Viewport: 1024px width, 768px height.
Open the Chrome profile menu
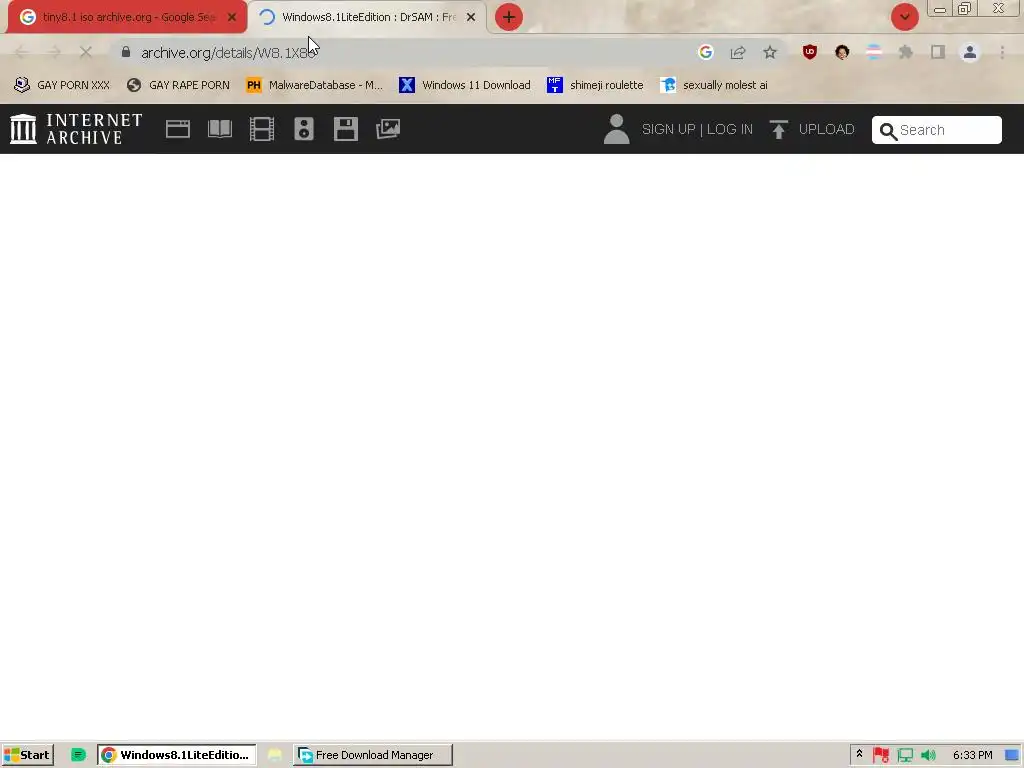[970, 52]
